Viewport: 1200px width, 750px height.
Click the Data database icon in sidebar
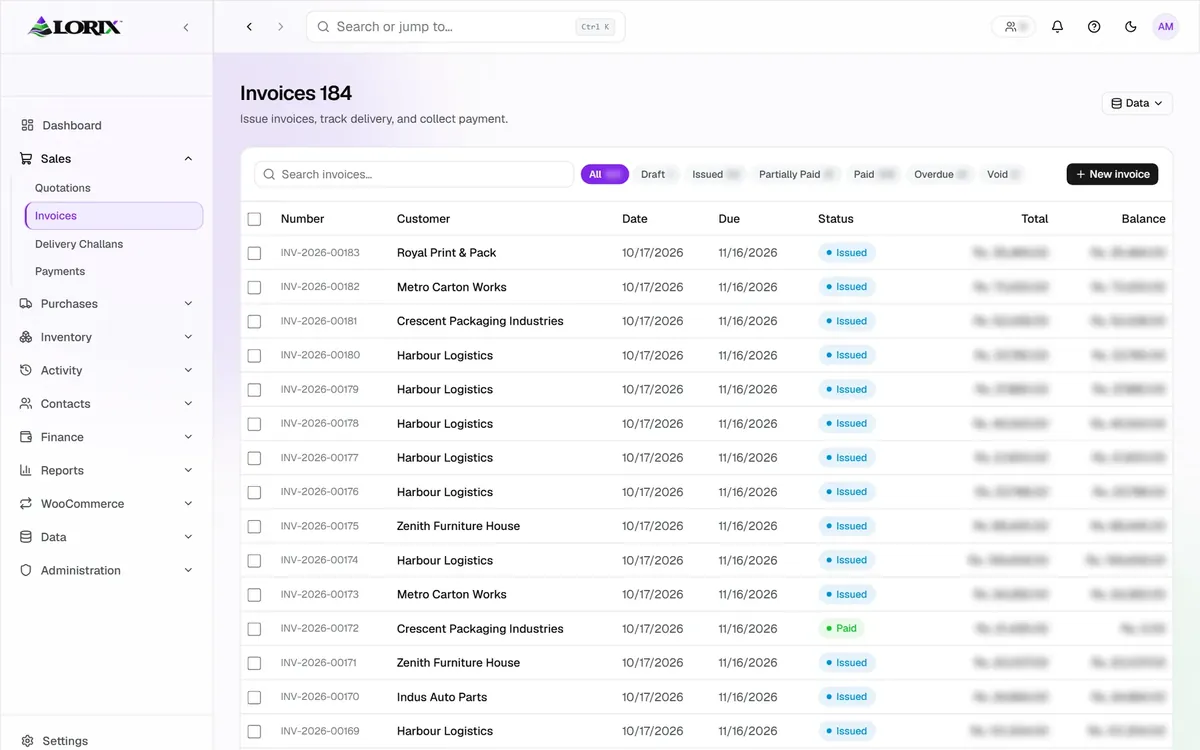(x=26, y=537)
